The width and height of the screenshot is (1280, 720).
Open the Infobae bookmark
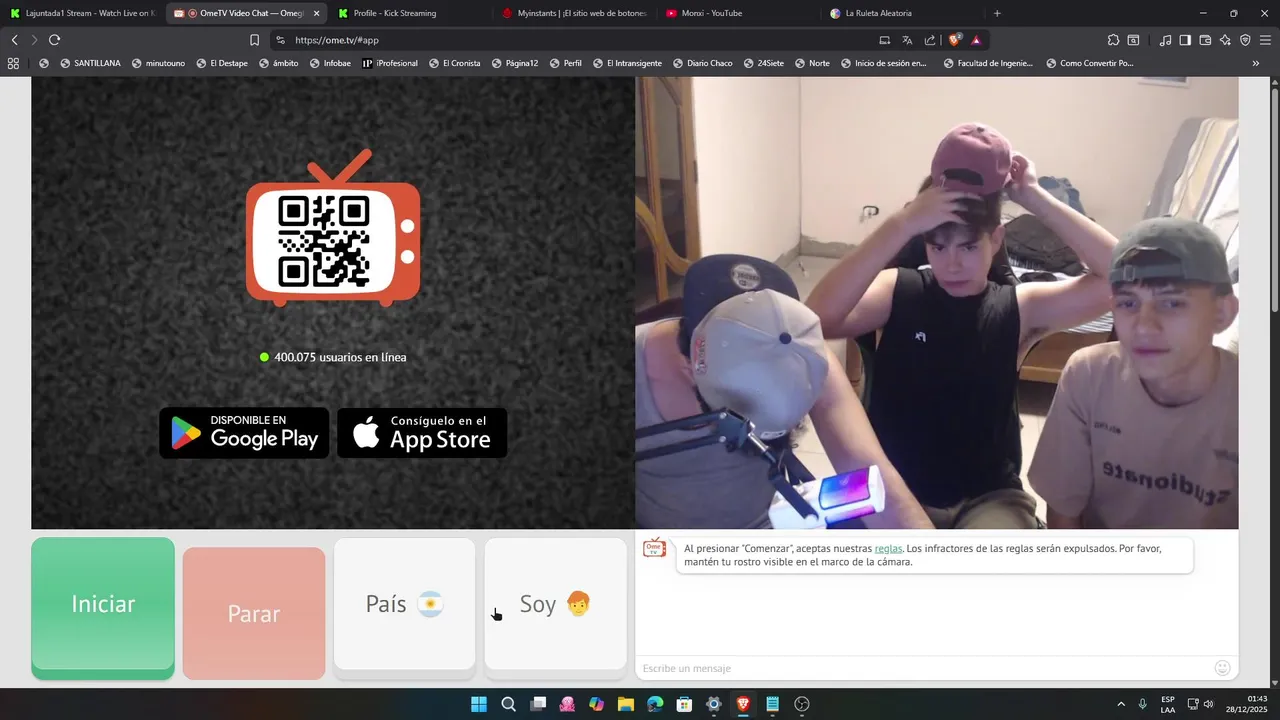pyautogui.click(x=330, y=63)
